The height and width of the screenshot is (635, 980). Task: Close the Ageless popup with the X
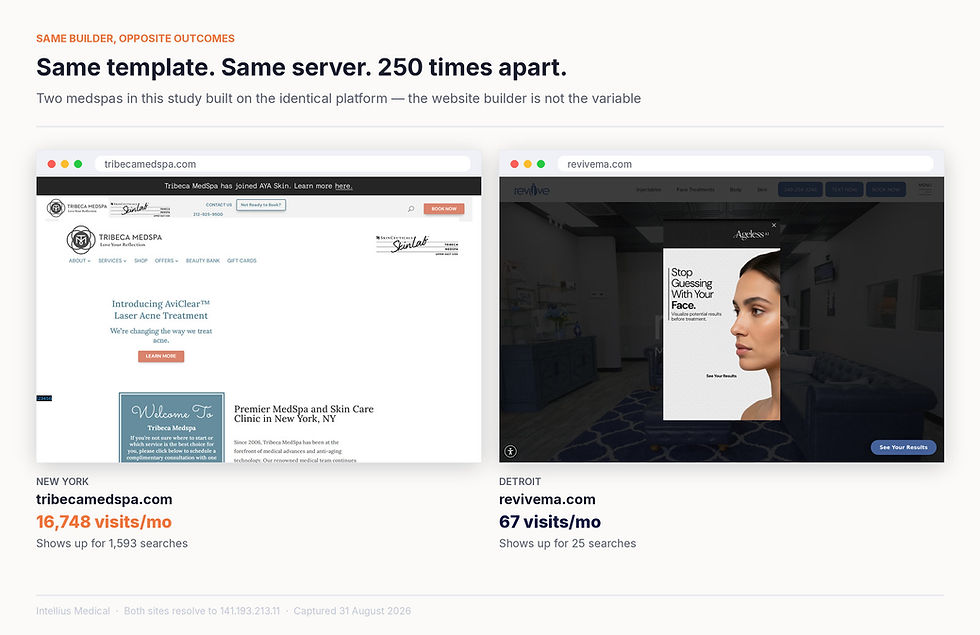click(774, 225)
